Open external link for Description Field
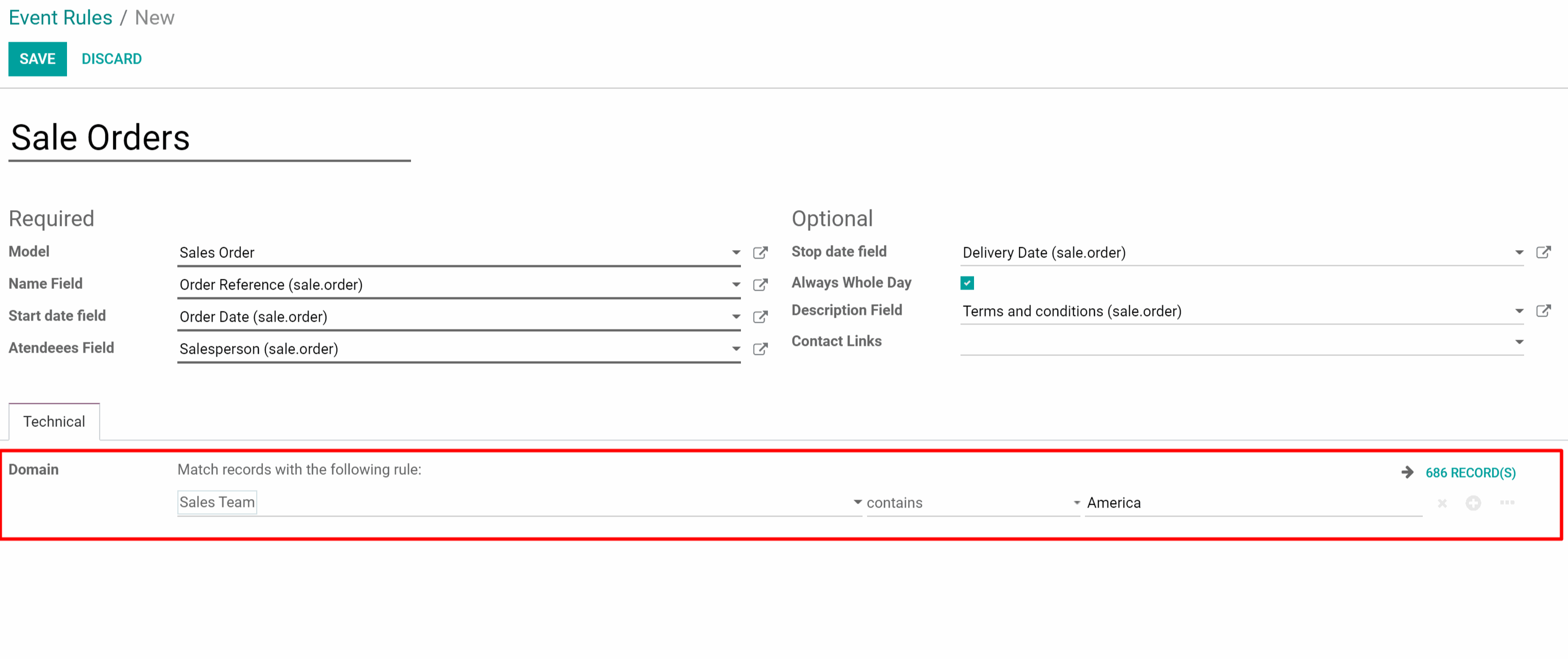 click(1543, 311)
